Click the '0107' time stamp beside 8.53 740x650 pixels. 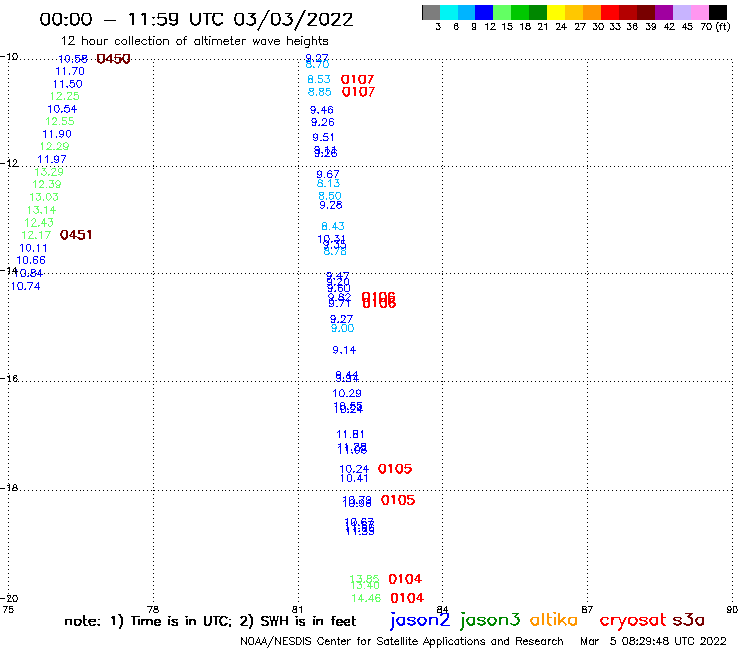pos(357,79)
